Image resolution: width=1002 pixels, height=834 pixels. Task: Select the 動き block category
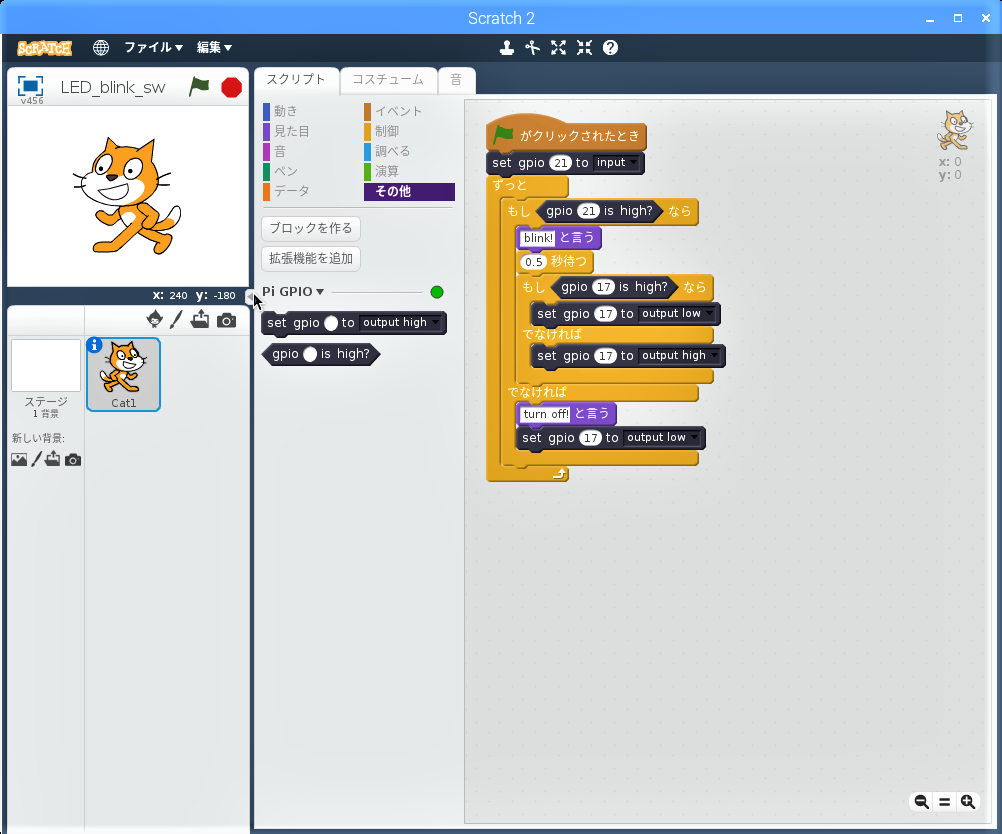(281, 111)
